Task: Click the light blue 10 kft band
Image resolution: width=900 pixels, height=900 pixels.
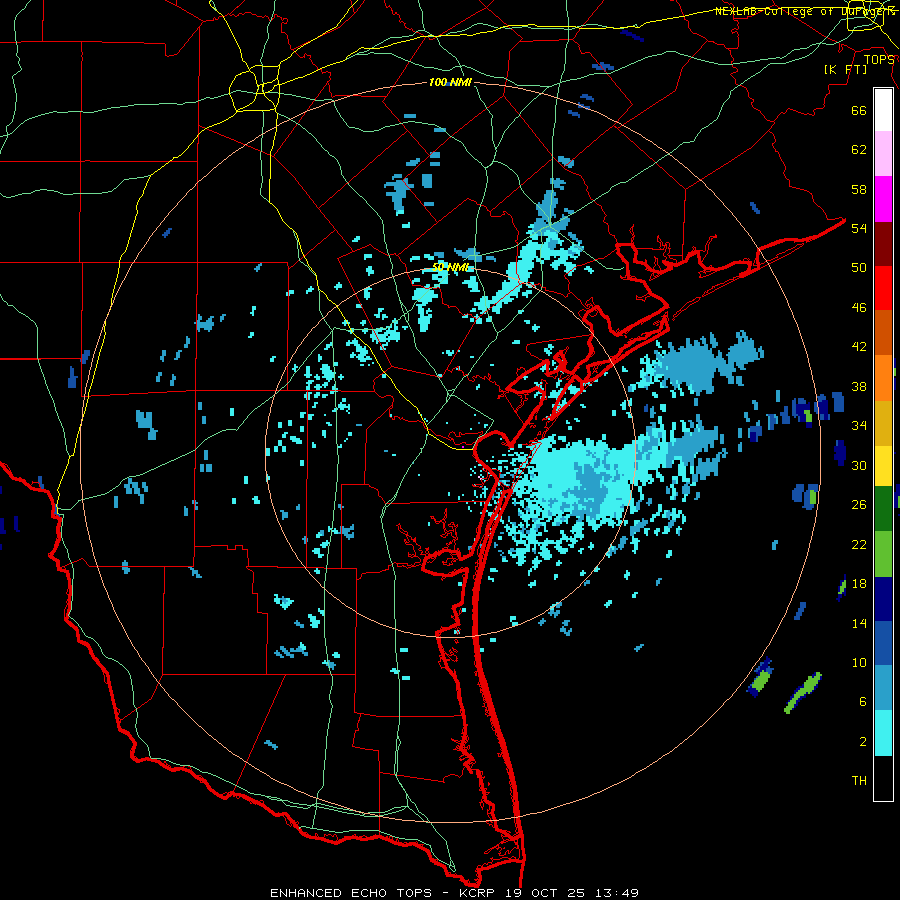Action: (883, 688)
